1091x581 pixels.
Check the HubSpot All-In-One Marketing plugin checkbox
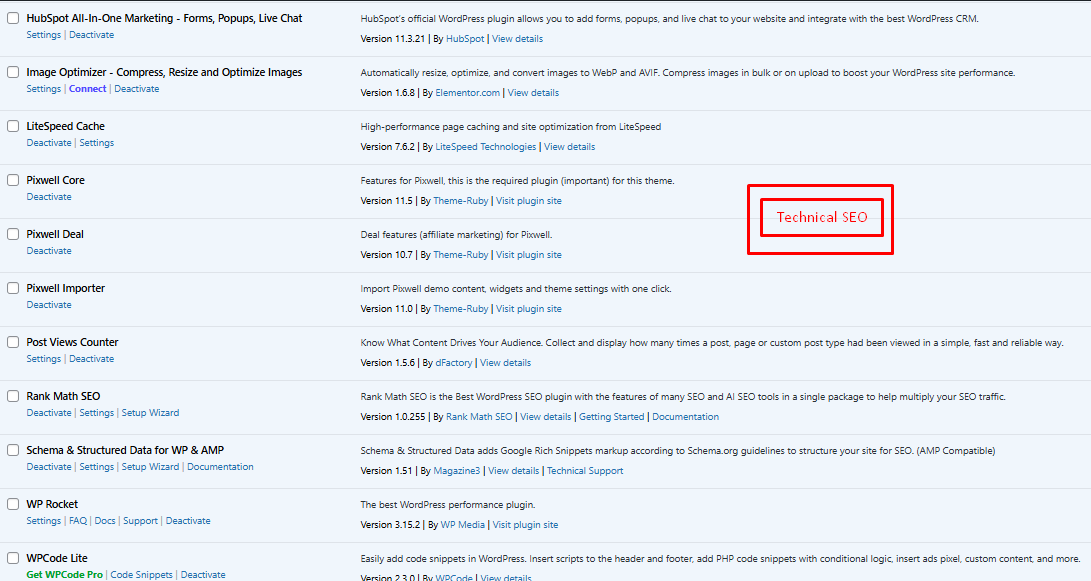tap(13, 18)
